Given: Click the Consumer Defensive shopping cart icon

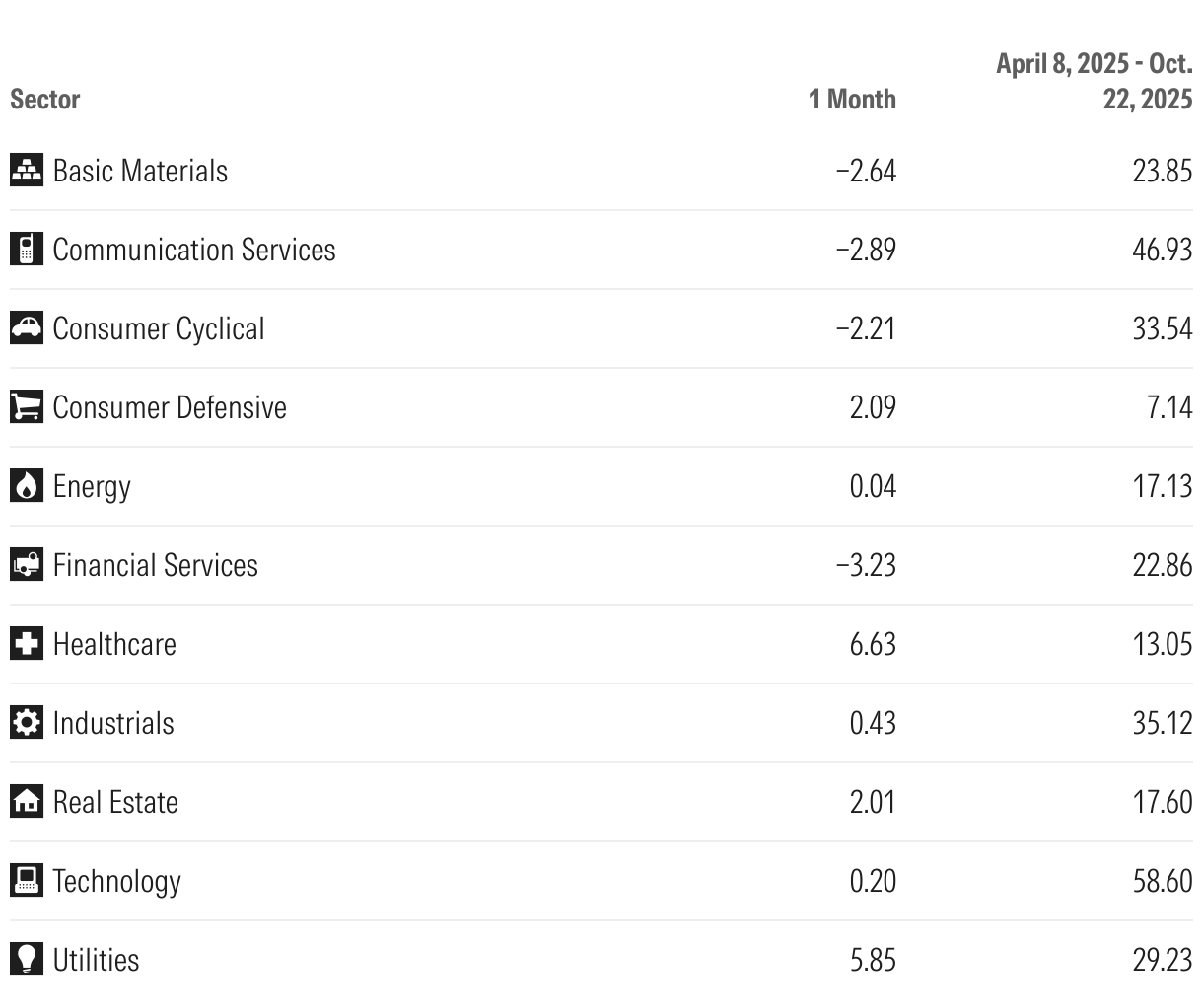Looking at the screenshot, I should coord(27,406).
